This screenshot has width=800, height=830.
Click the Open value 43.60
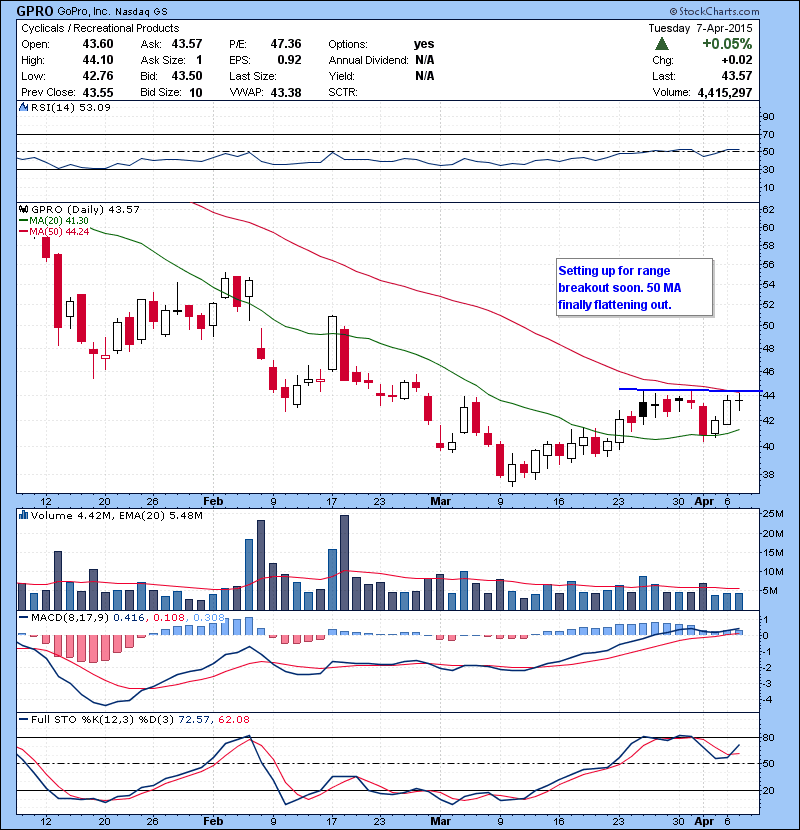click(x=98, y=44)
